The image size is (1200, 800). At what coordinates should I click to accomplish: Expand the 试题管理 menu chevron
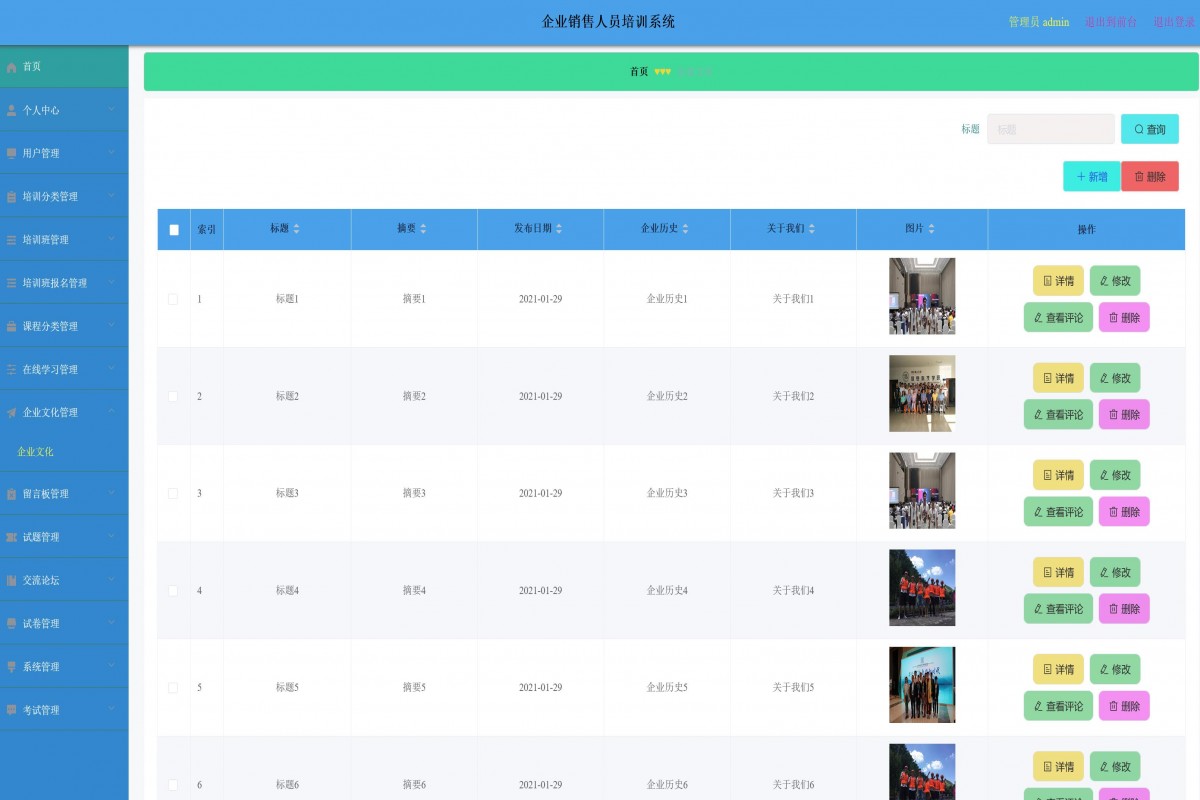pyautogui.click(x=112, y=536)
